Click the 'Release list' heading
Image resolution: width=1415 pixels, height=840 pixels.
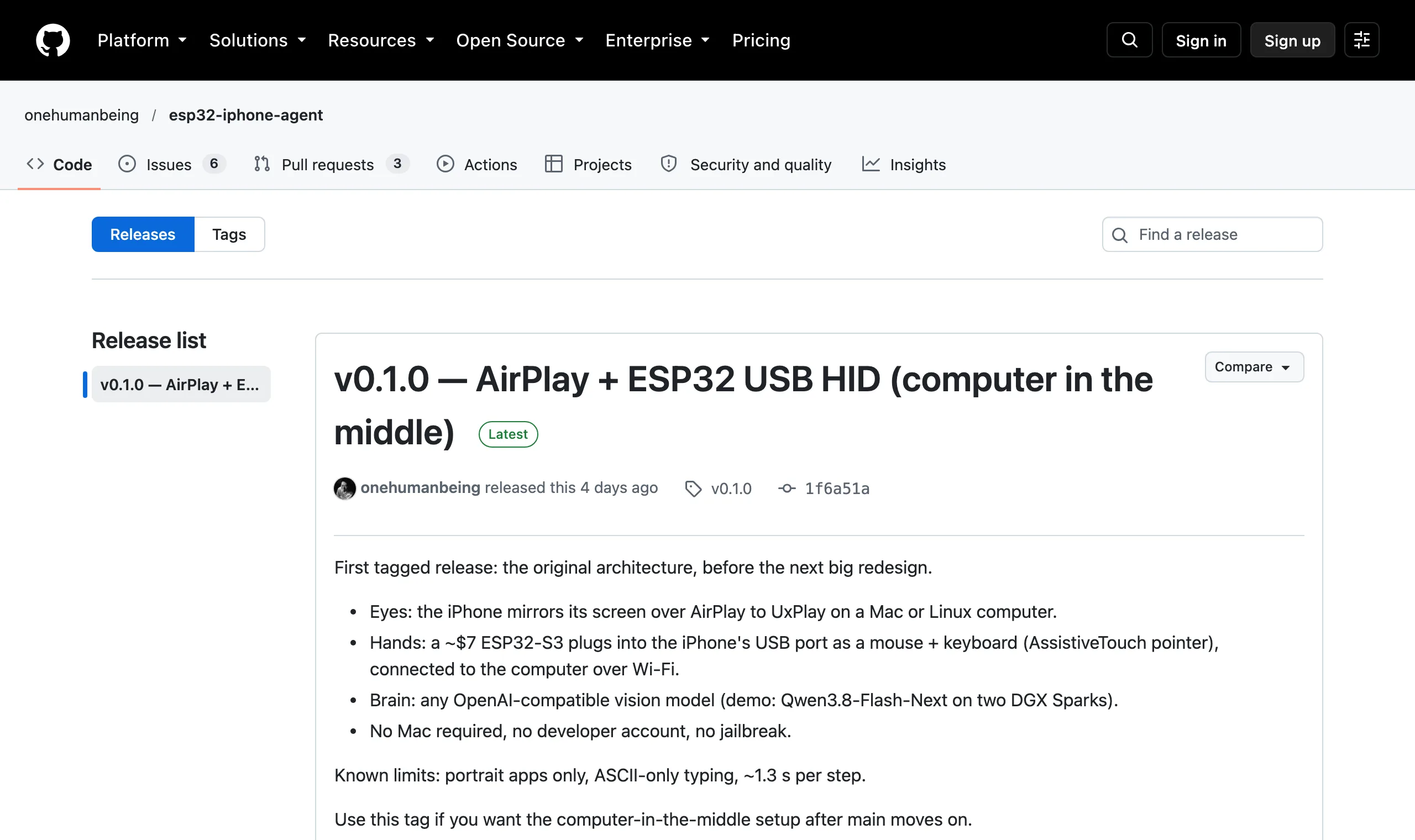click(x=149, y=341)
